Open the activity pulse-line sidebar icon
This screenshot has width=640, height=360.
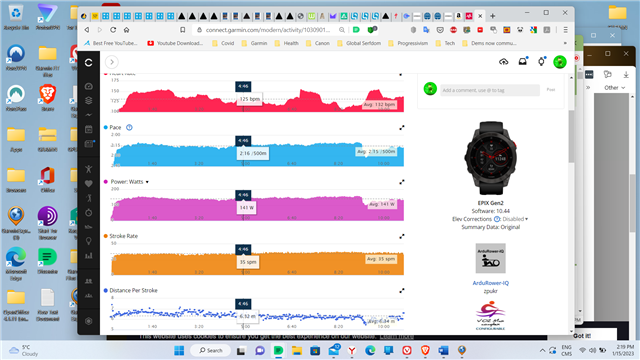89,115
